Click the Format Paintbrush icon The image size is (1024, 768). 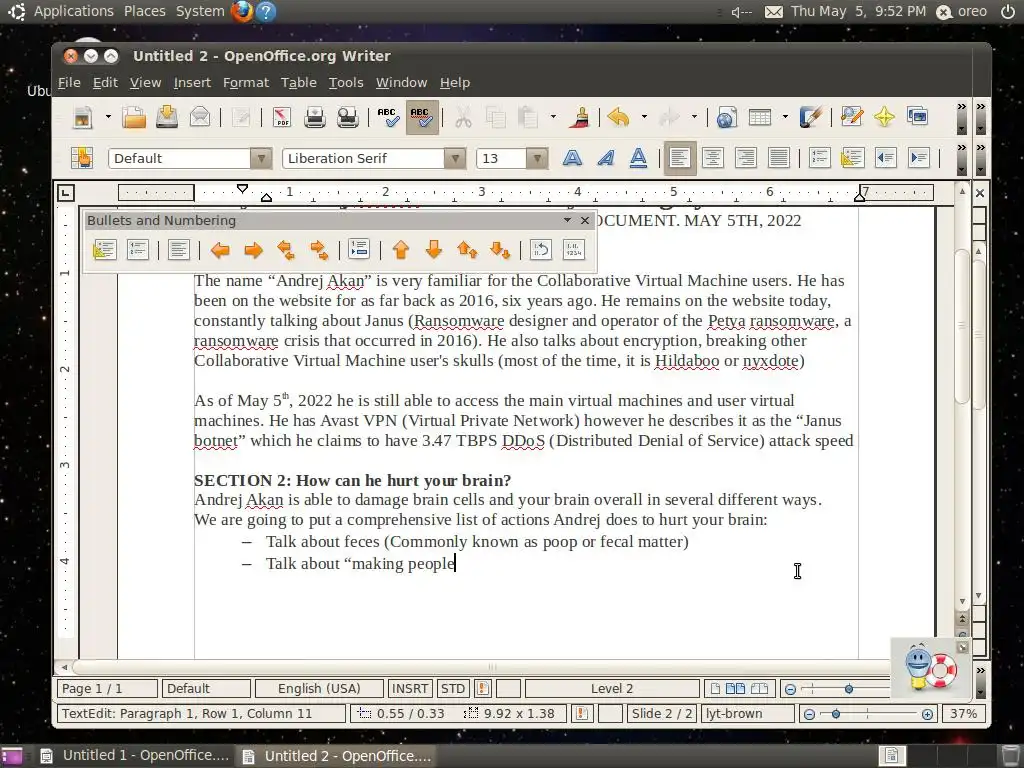click(579, 118)
